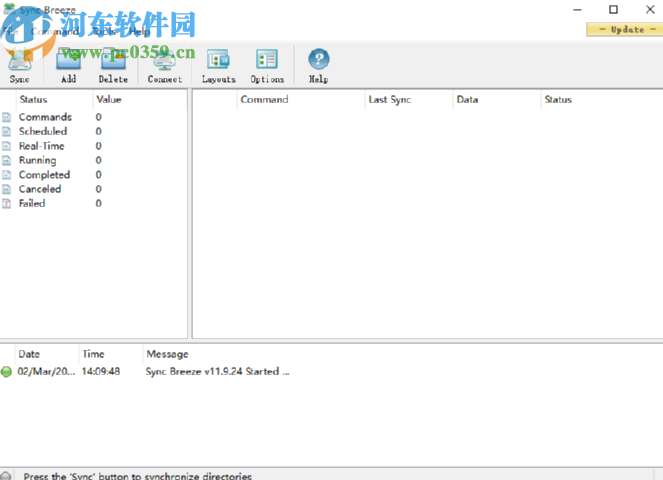Screen dimensions: 663x480
Task: Click the green status icon in log entry
Action: pyautogui.click(x=6, y=372)
